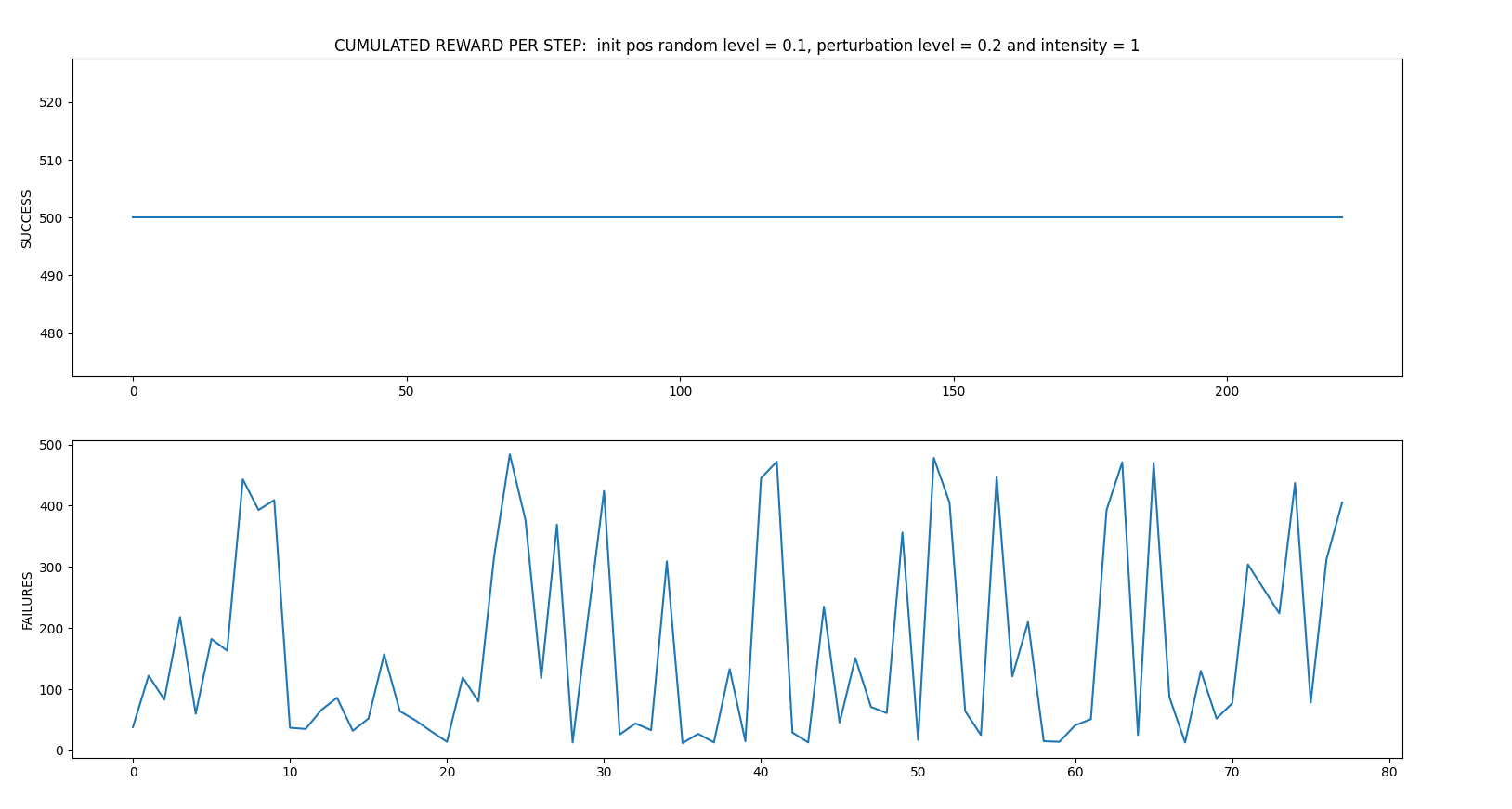Select the 520 tick on SUCCESS axis
1512x809 pixels.
tap(52, 102)
